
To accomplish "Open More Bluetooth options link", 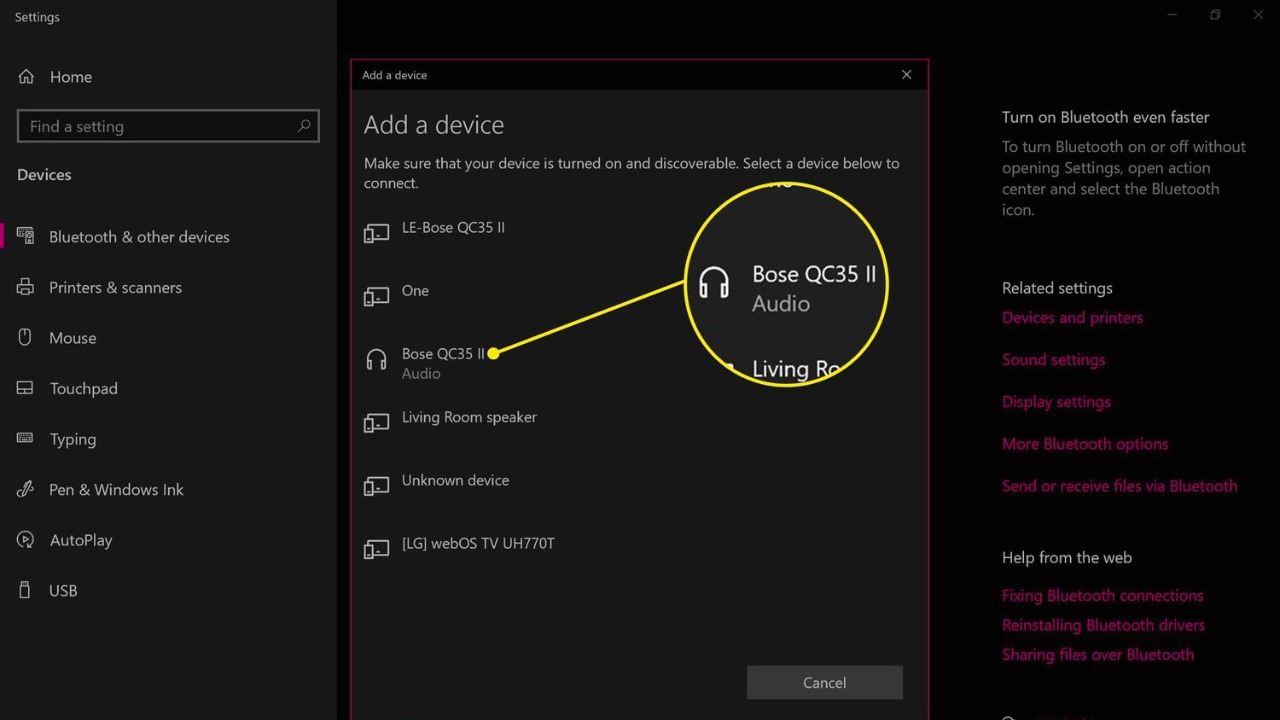I will click(1085, 444).
